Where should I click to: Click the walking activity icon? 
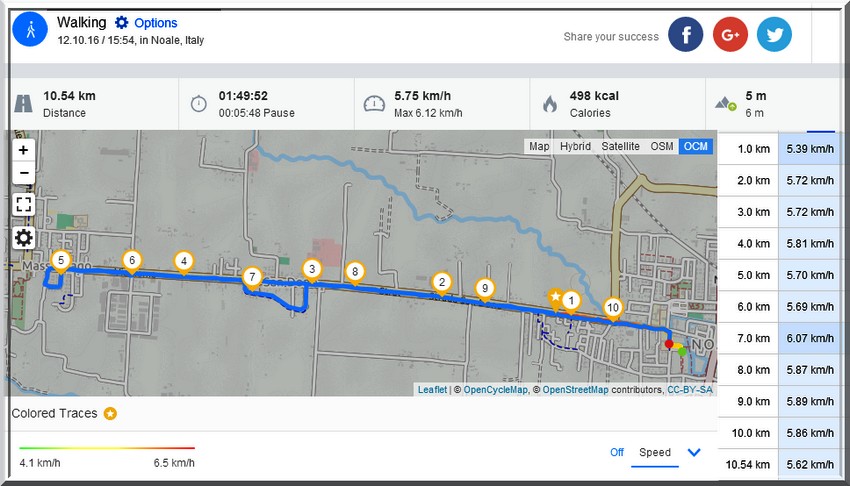tap(30, 29)
